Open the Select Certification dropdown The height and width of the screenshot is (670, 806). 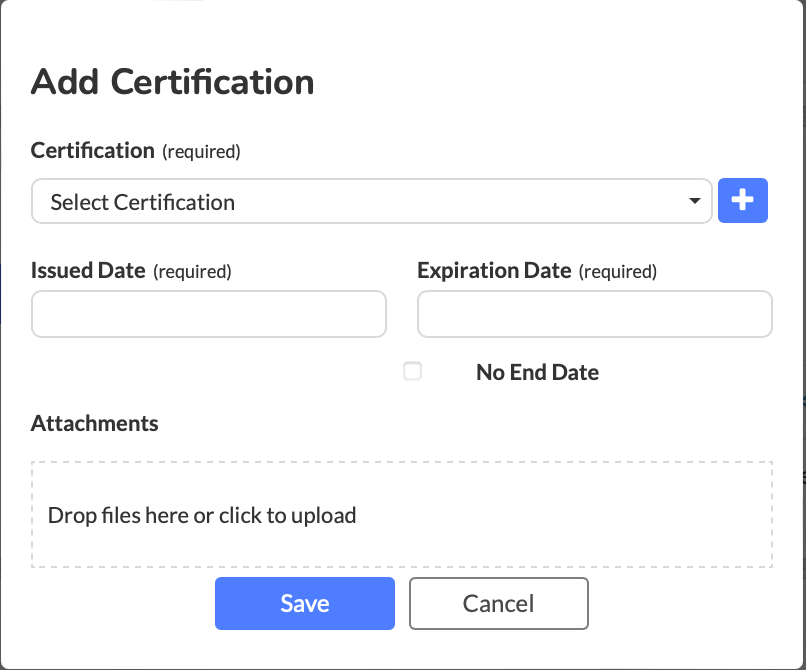(370, 202)
